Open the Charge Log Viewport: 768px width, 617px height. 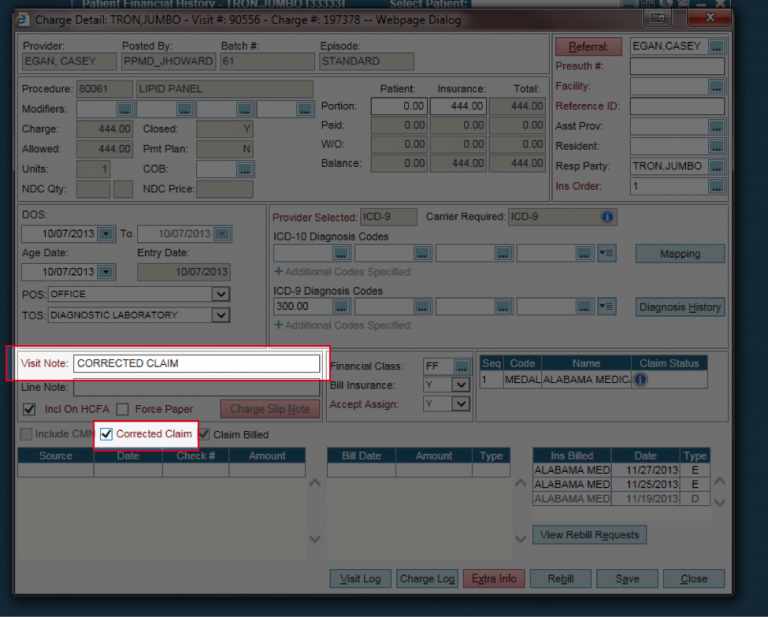click(x=427, y=579)
